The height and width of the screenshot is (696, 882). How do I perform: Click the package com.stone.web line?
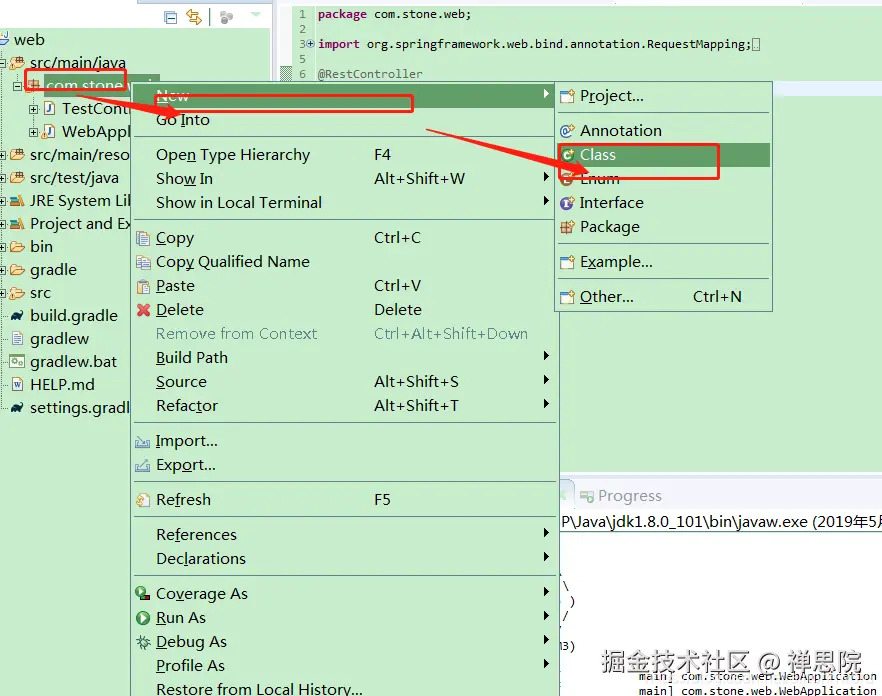[x=394, y=14]
